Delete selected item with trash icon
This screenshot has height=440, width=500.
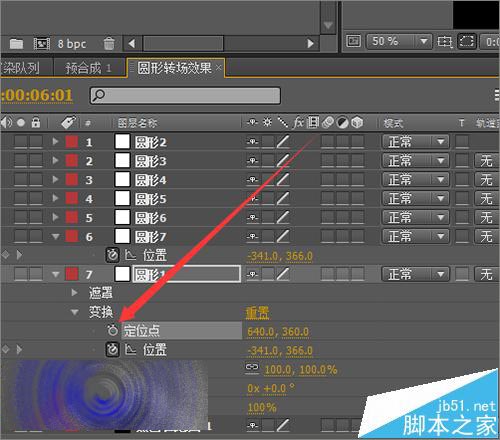[x=109, y=44]
